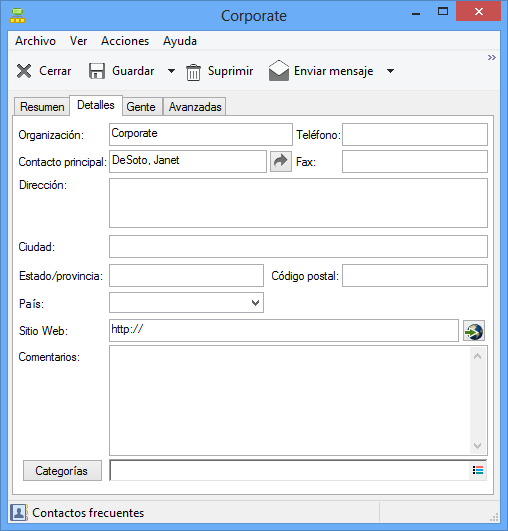
Task: Click the organization chart icon in title bar
Action: (17, 16)
